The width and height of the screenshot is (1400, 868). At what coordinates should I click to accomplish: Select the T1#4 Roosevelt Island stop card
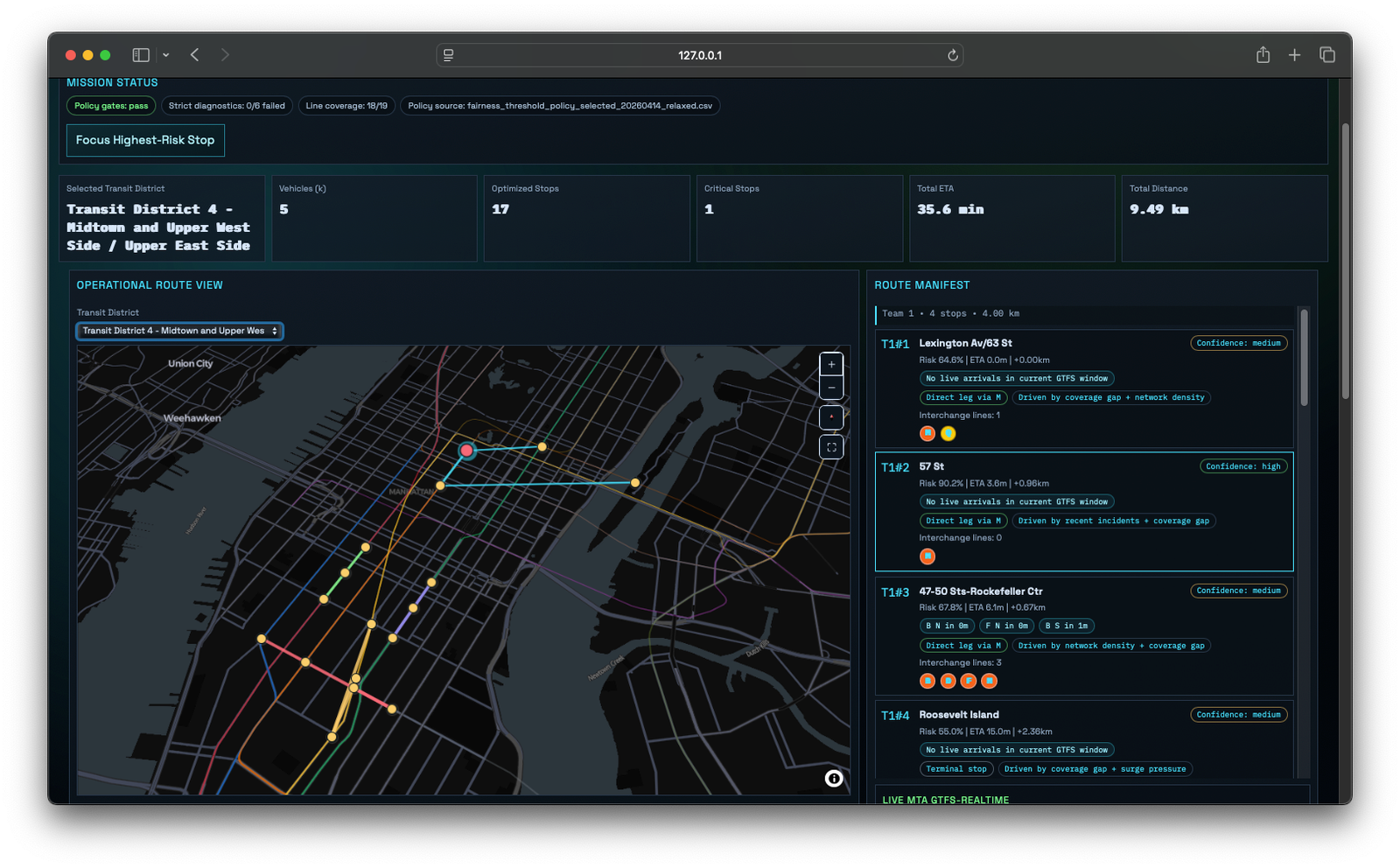1084,739
